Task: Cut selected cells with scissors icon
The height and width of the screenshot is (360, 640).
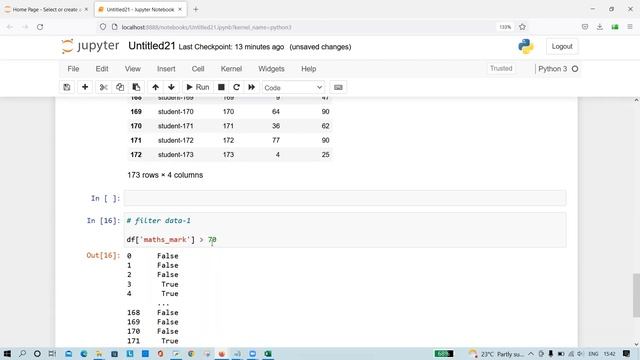Action: tap(103, 87)
